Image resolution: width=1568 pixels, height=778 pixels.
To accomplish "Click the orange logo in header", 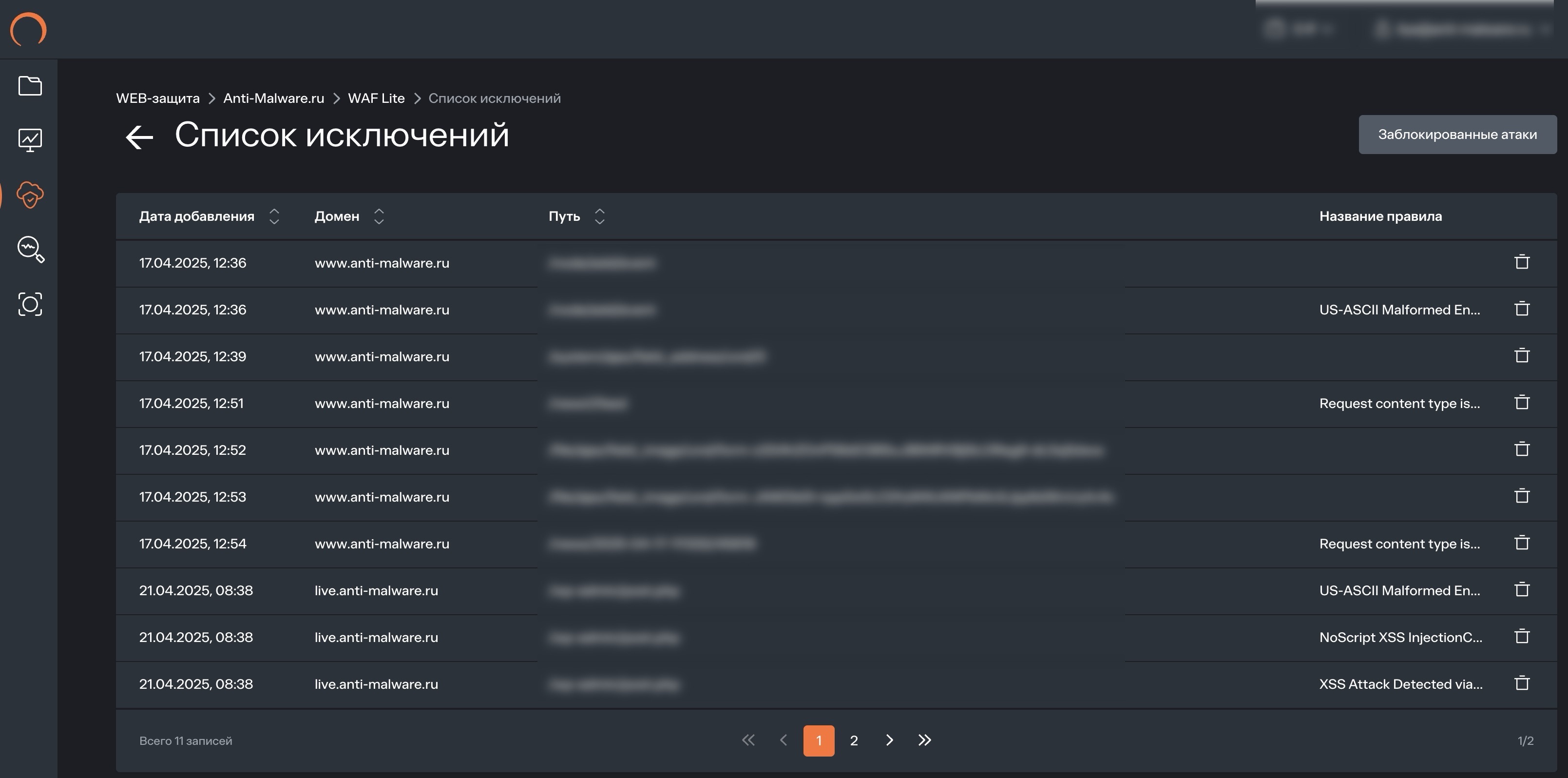I will pos(28,29).
